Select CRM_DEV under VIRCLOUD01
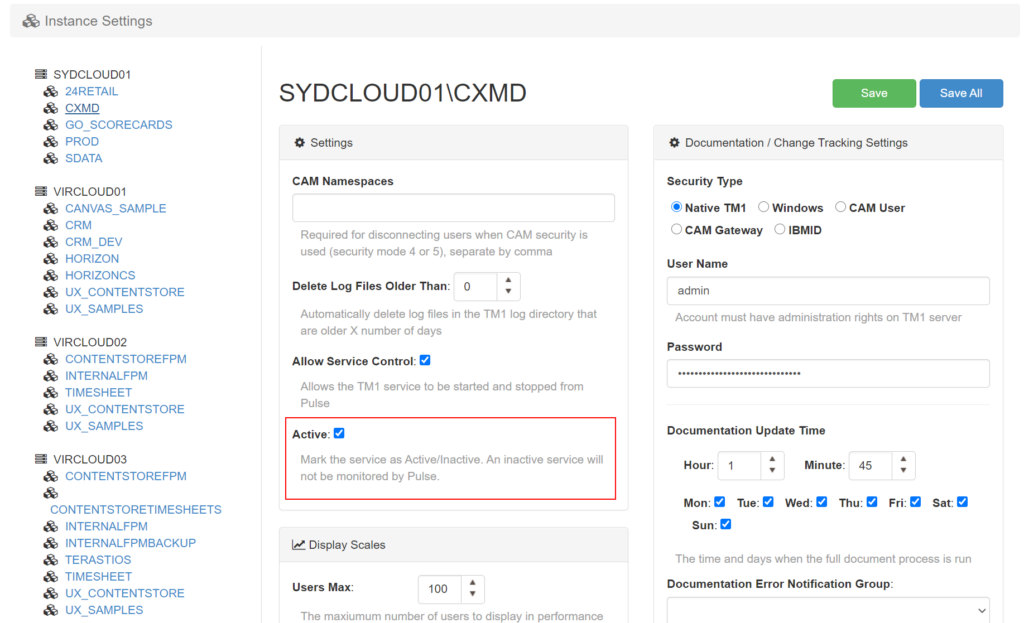 pos(93,242)
